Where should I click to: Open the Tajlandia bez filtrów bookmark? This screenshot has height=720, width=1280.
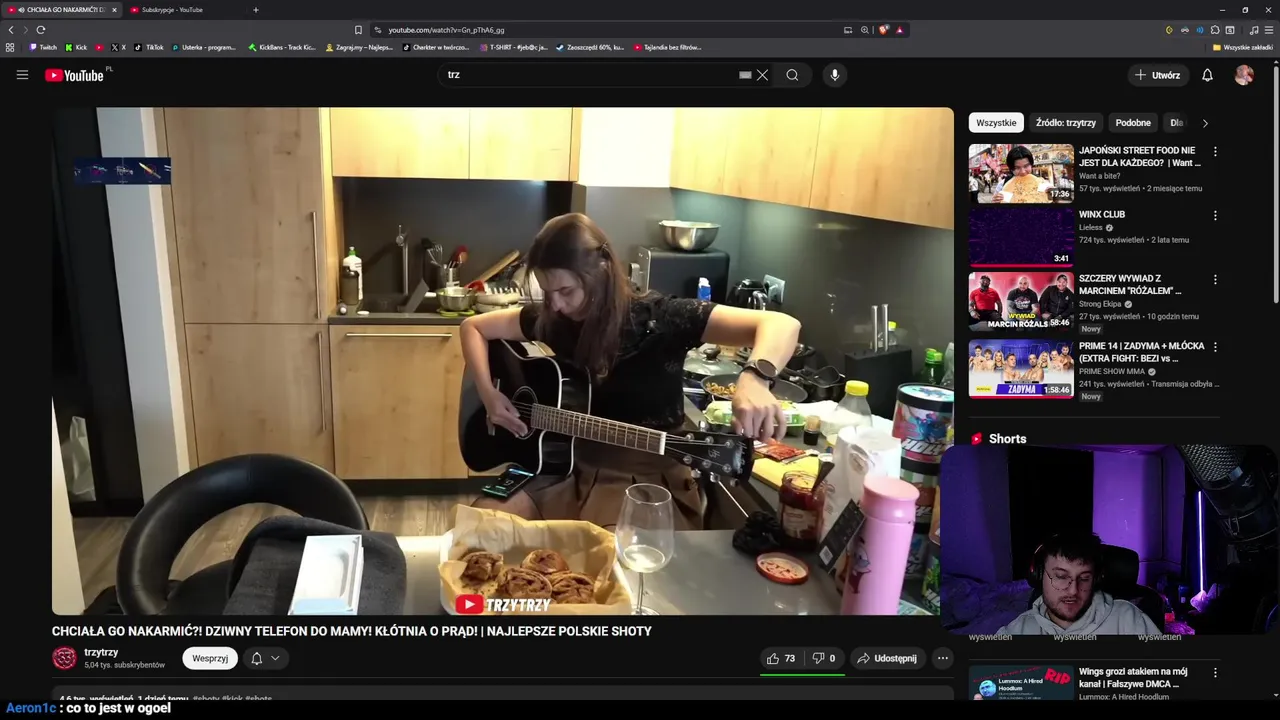pyautogui.click(x=668, y=47)
